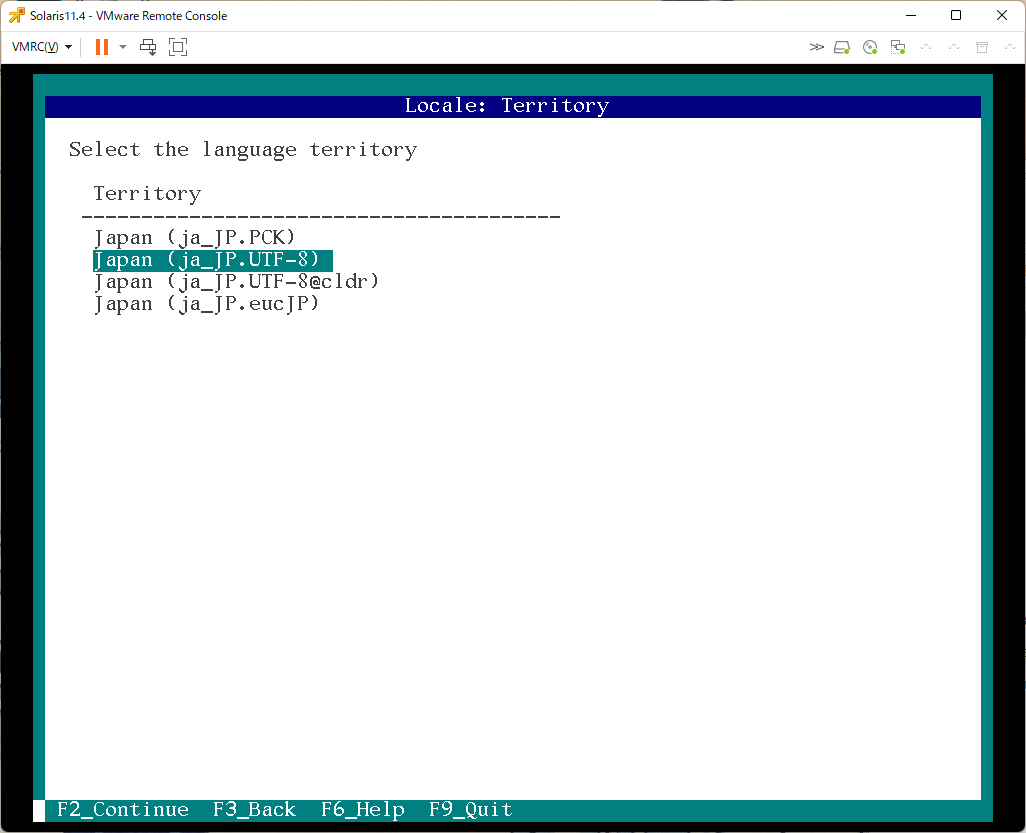Select Japan (ja_JP.eucJP) territory
Screen dimensions: 1026x833
click(207, 304)
